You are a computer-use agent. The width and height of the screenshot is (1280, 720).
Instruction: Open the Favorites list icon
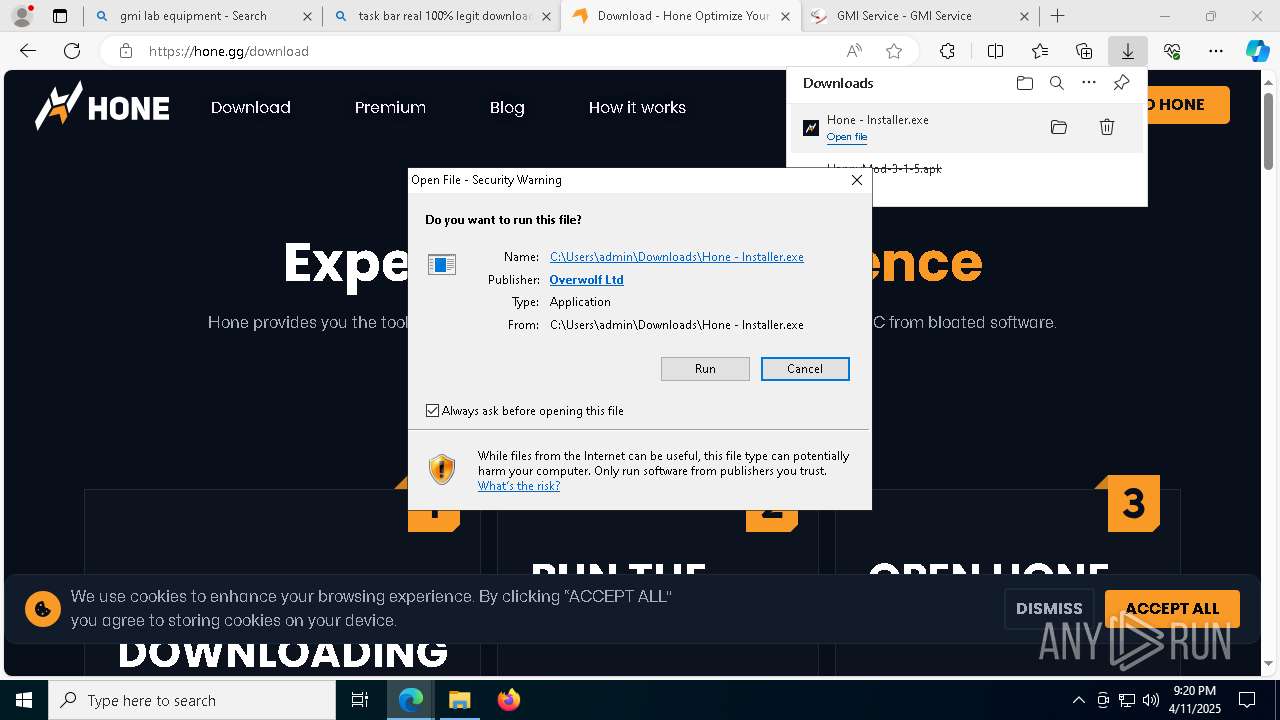[1040, 51]
